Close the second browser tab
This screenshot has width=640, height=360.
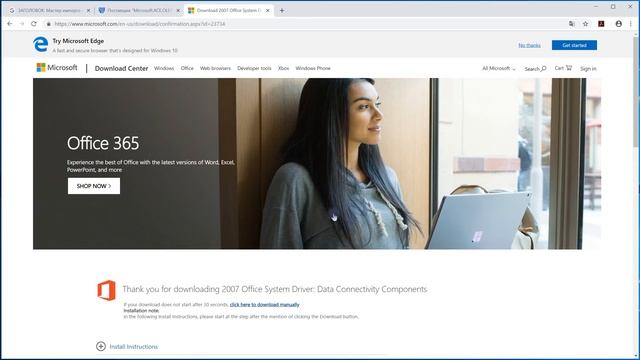pos(178,11)
